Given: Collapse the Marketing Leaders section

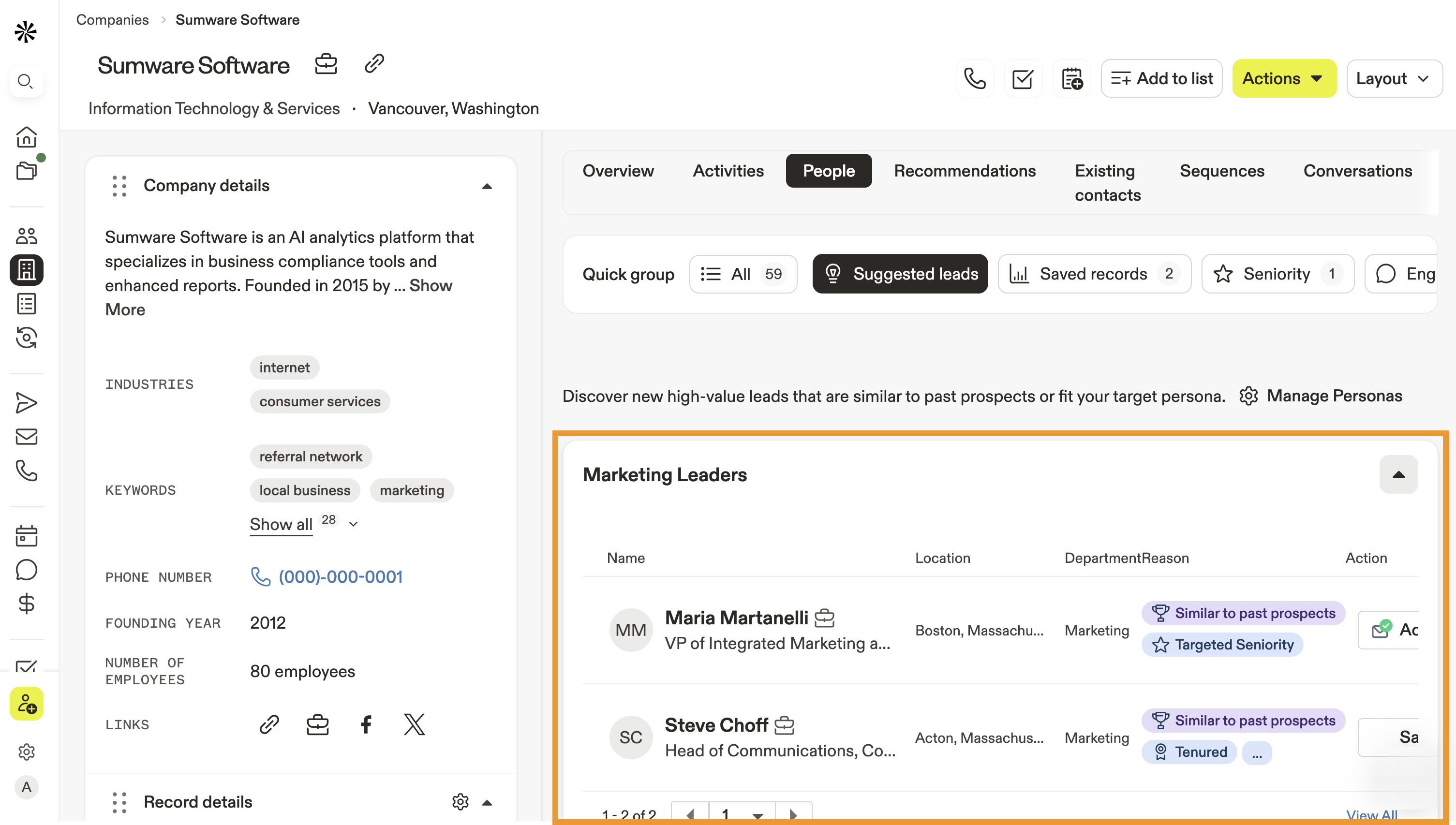Looking at the screenshot, I should [1398, 475].
